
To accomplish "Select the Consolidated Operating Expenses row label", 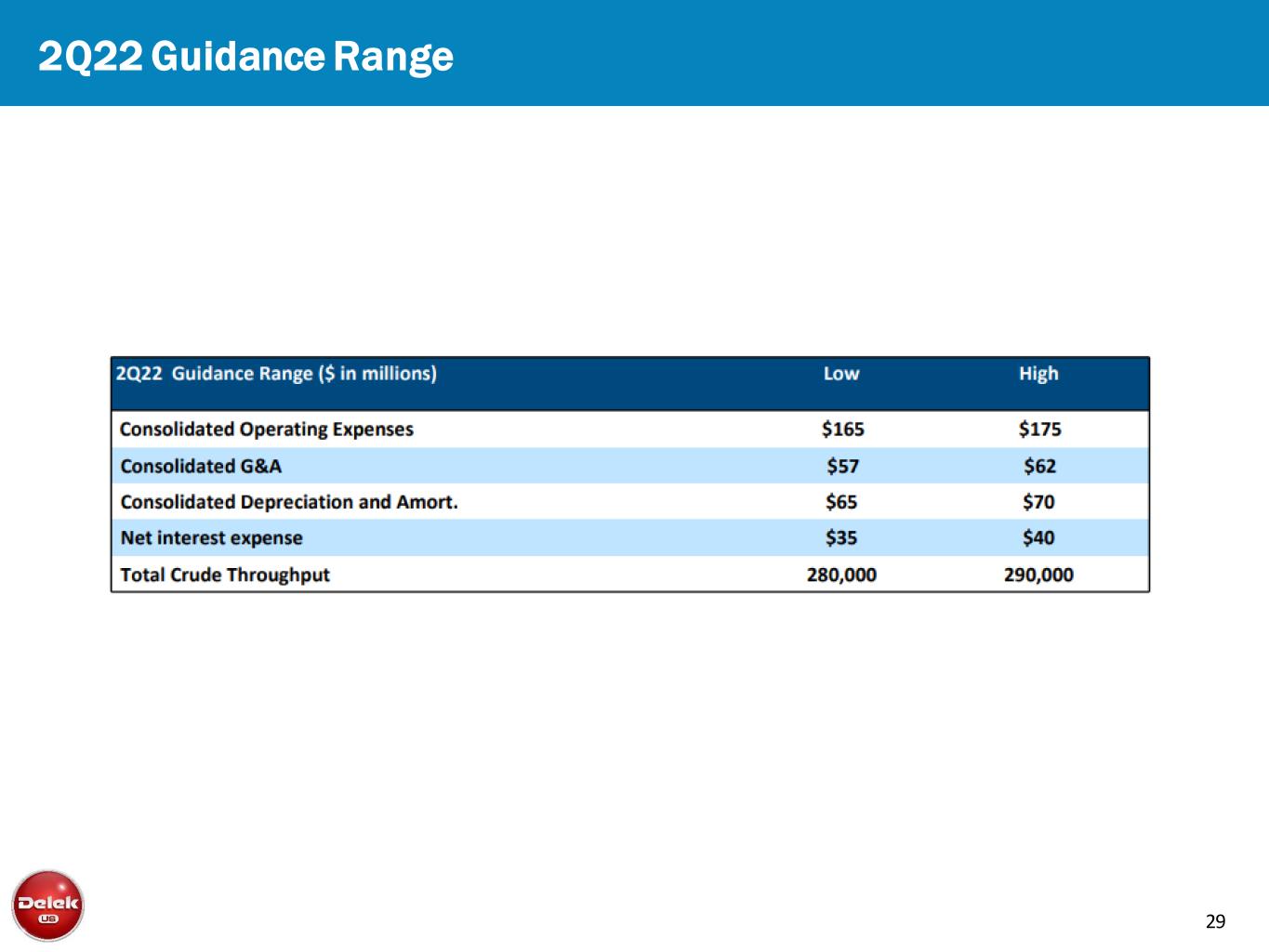I will 267,430.
